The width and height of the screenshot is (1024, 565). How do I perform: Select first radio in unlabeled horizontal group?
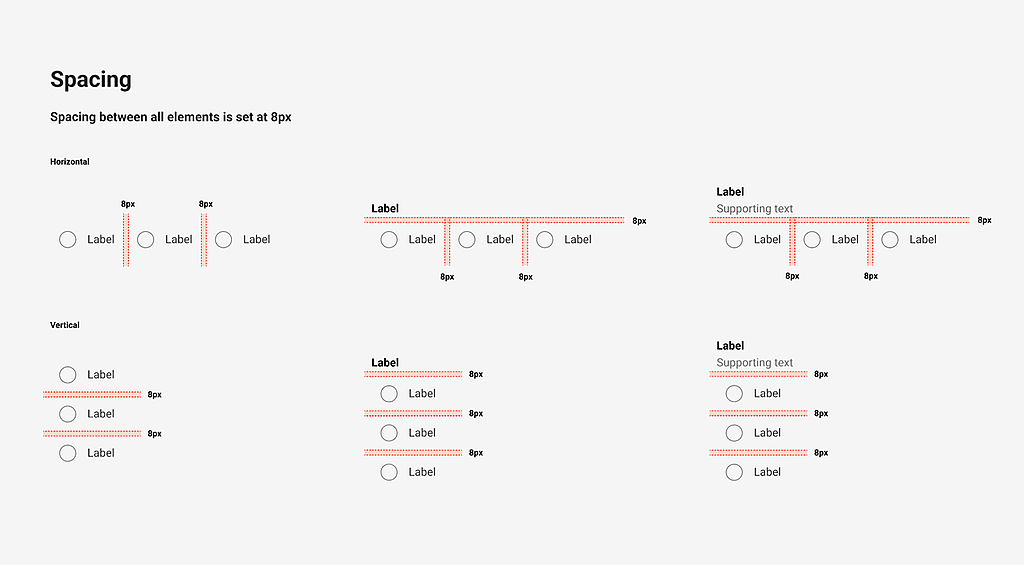pos(68,239)
